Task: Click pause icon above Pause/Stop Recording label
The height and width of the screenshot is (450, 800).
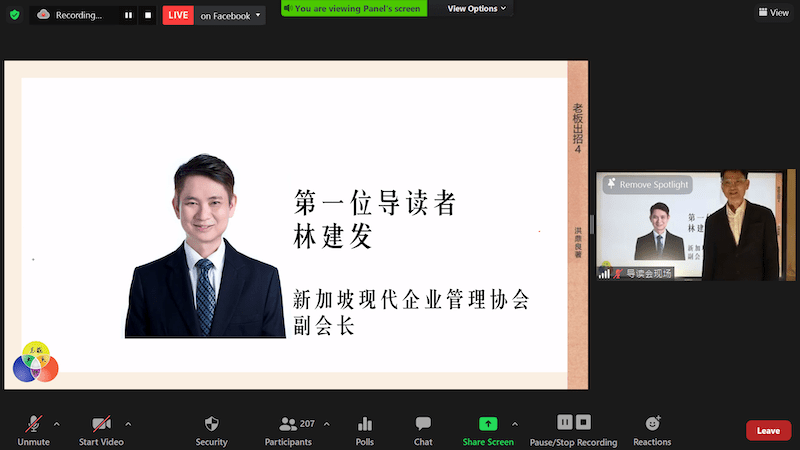Action: 564,422
